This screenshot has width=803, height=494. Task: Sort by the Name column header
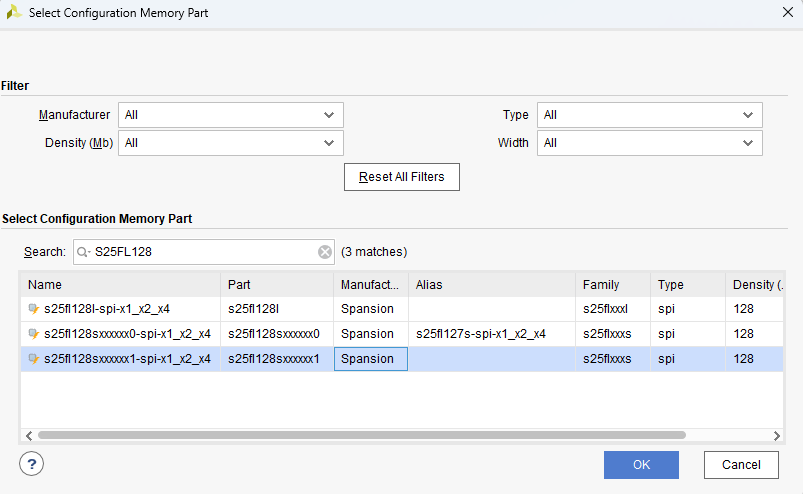point(120,285)
